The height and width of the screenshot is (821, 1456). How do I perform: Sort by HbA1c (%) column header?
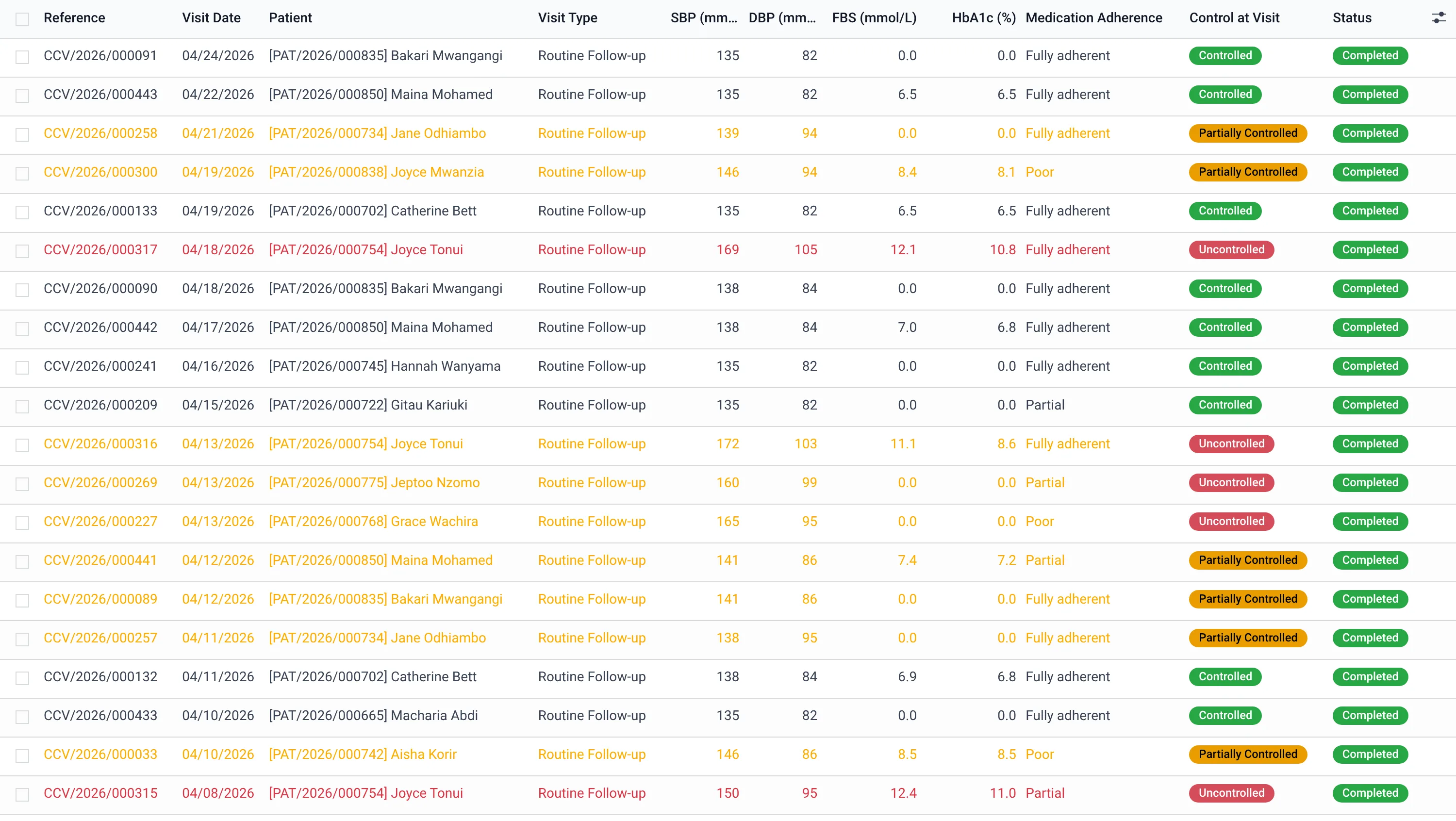983,18
